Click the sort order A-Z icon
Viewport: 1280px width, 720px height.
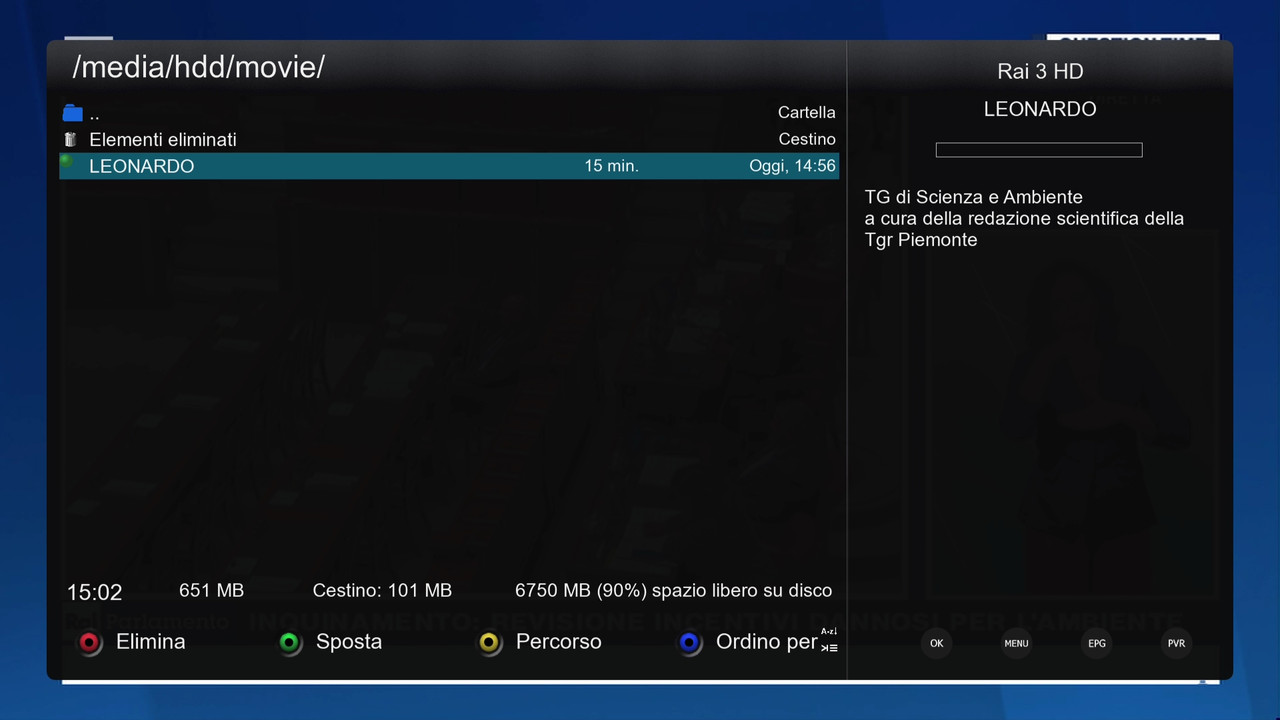[829, 640]
